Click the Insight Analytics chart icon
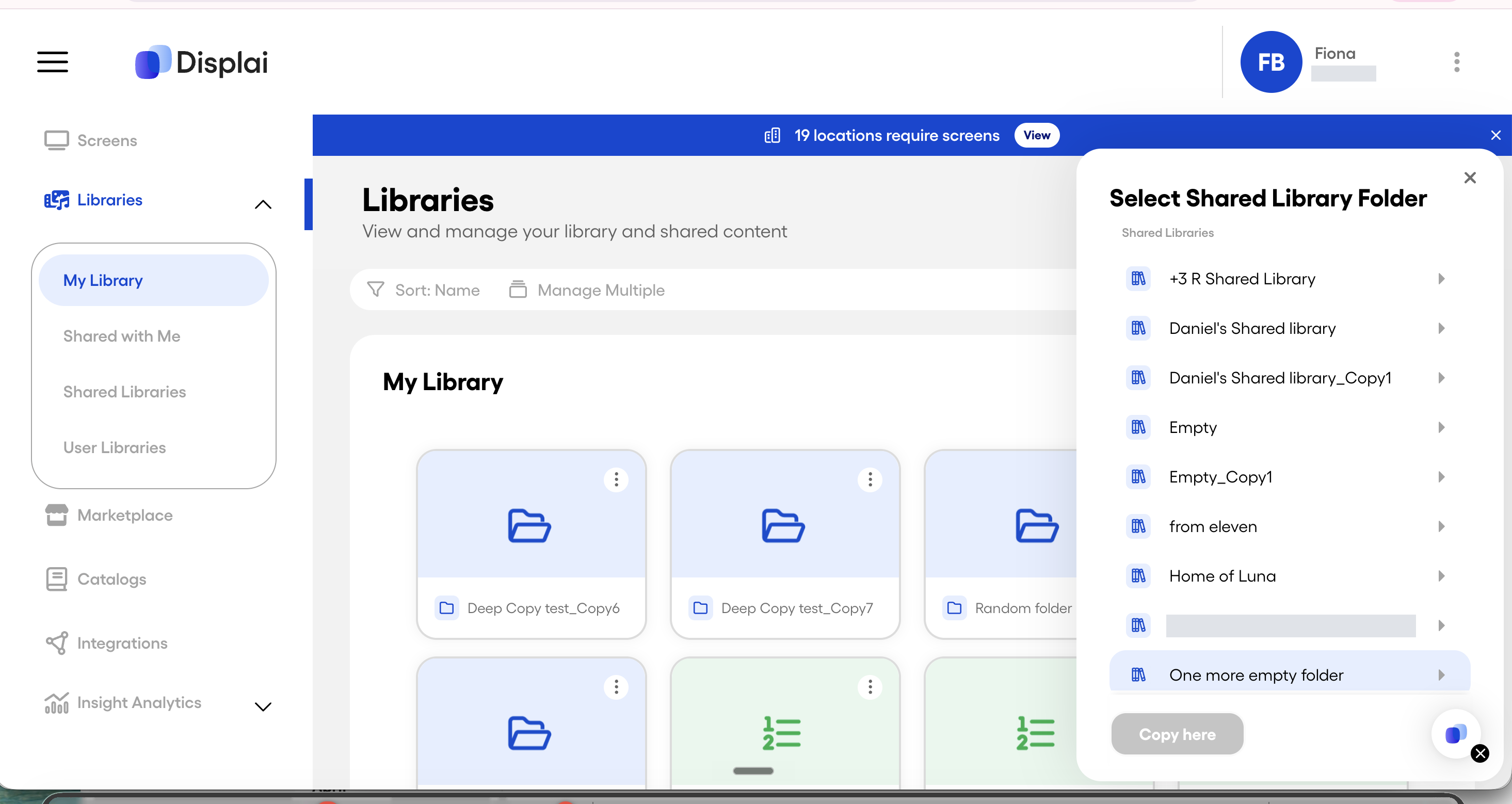Screen dimensions: 1512x804 pos(56,702)
